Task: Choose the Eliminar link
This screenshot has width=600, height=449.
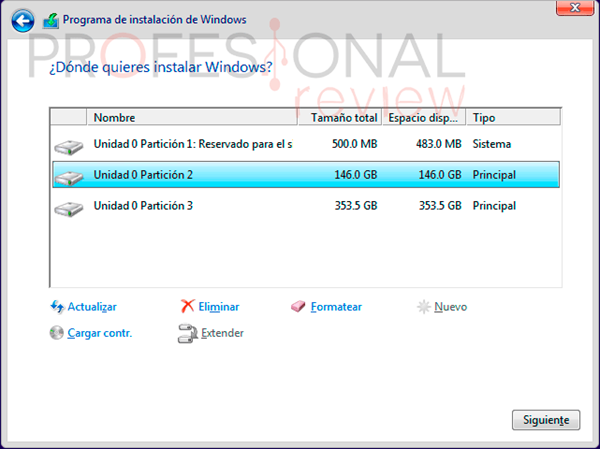Action: pyautogui.click(x=218, y=307)
